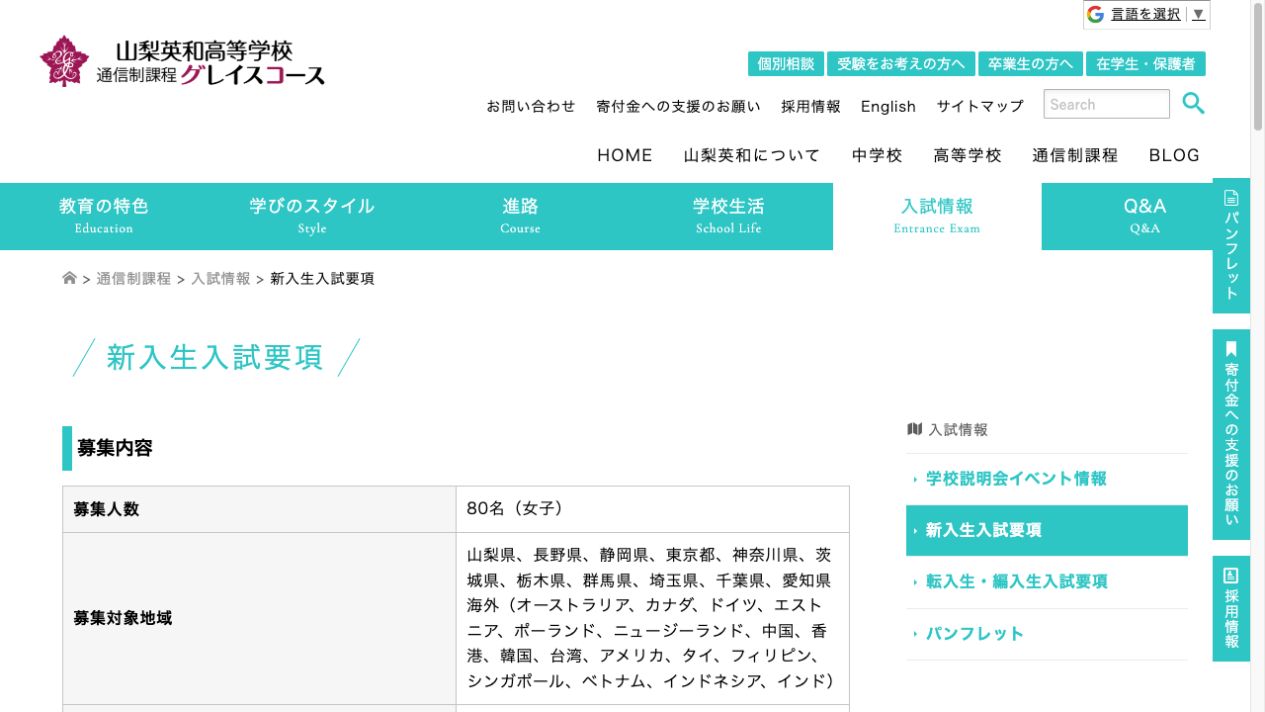1265x712 pixels.
Task: Click the 新入生入試要項 breadcrumb current page text
Action: 322,279
